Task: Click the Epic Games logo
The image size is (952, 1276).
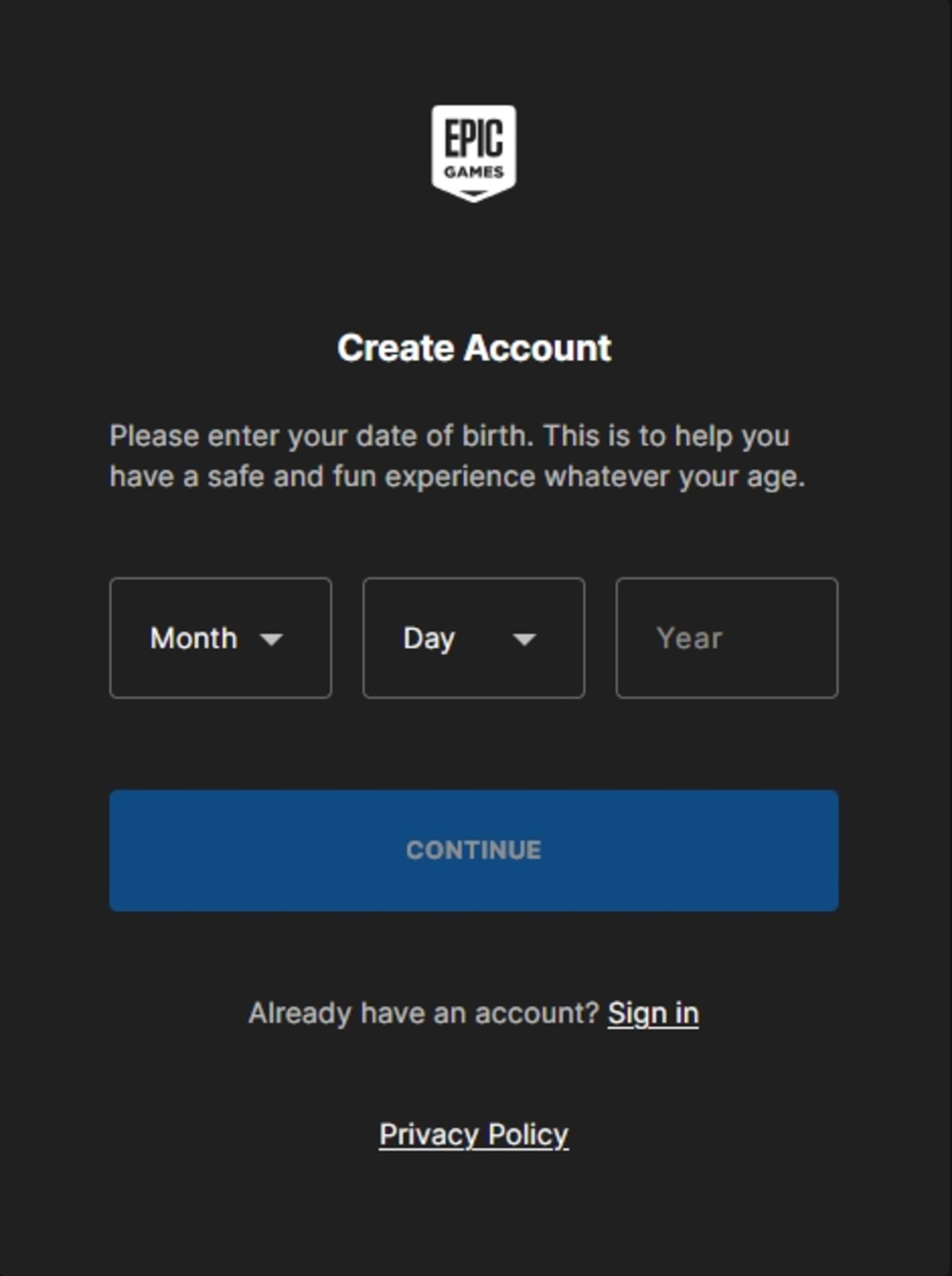Action: coord(474,153)
